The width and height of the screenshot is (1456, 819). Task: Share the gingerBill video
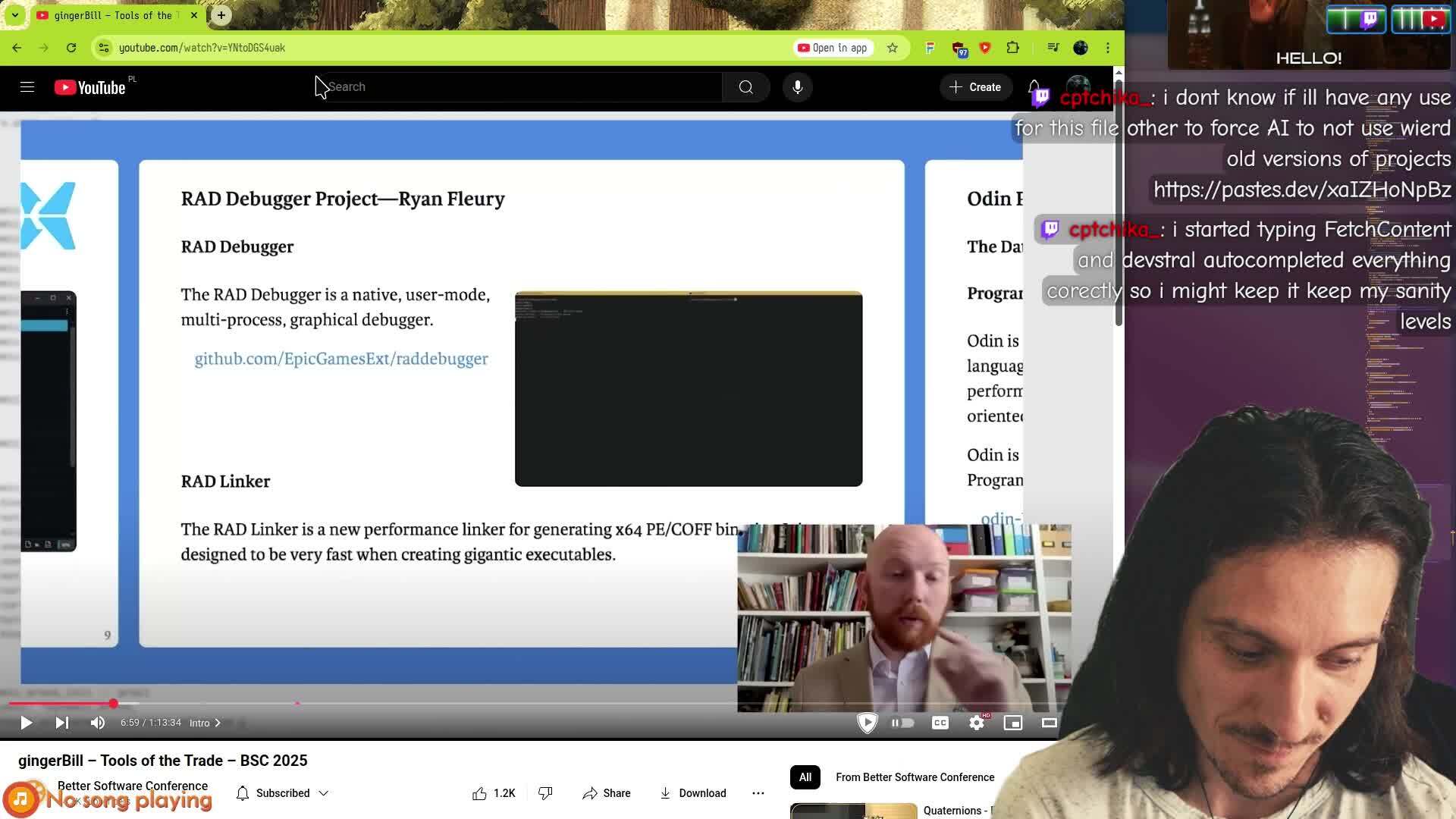click(x=607, y=793)
